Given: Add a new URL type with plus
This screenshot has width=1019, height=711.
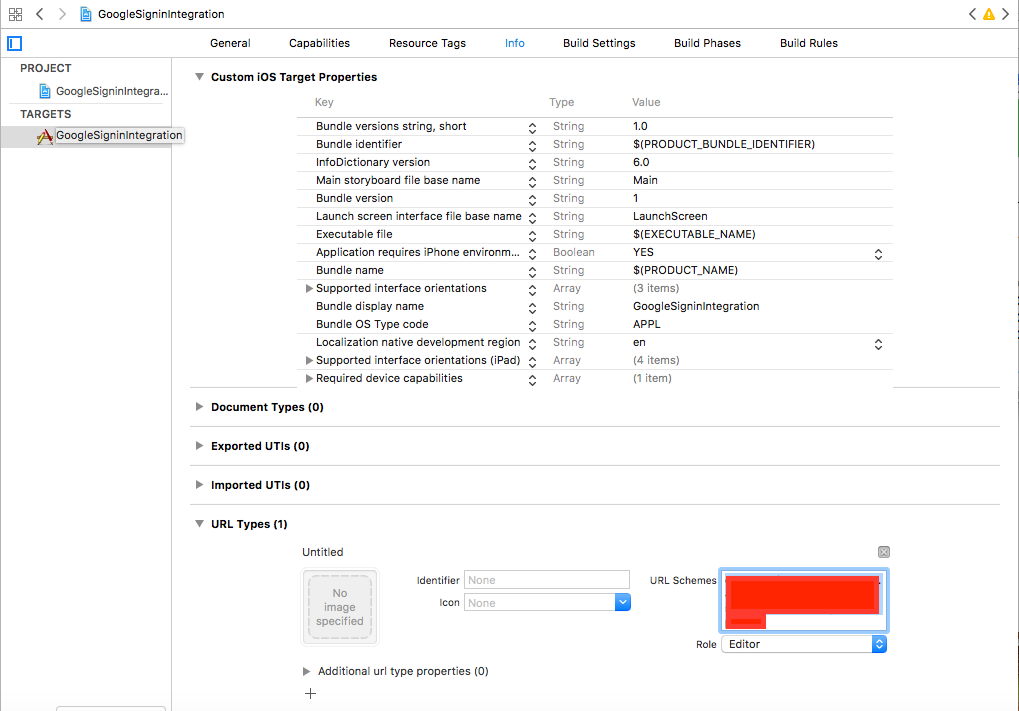Looking at the screenshot, I should [310, 693].
